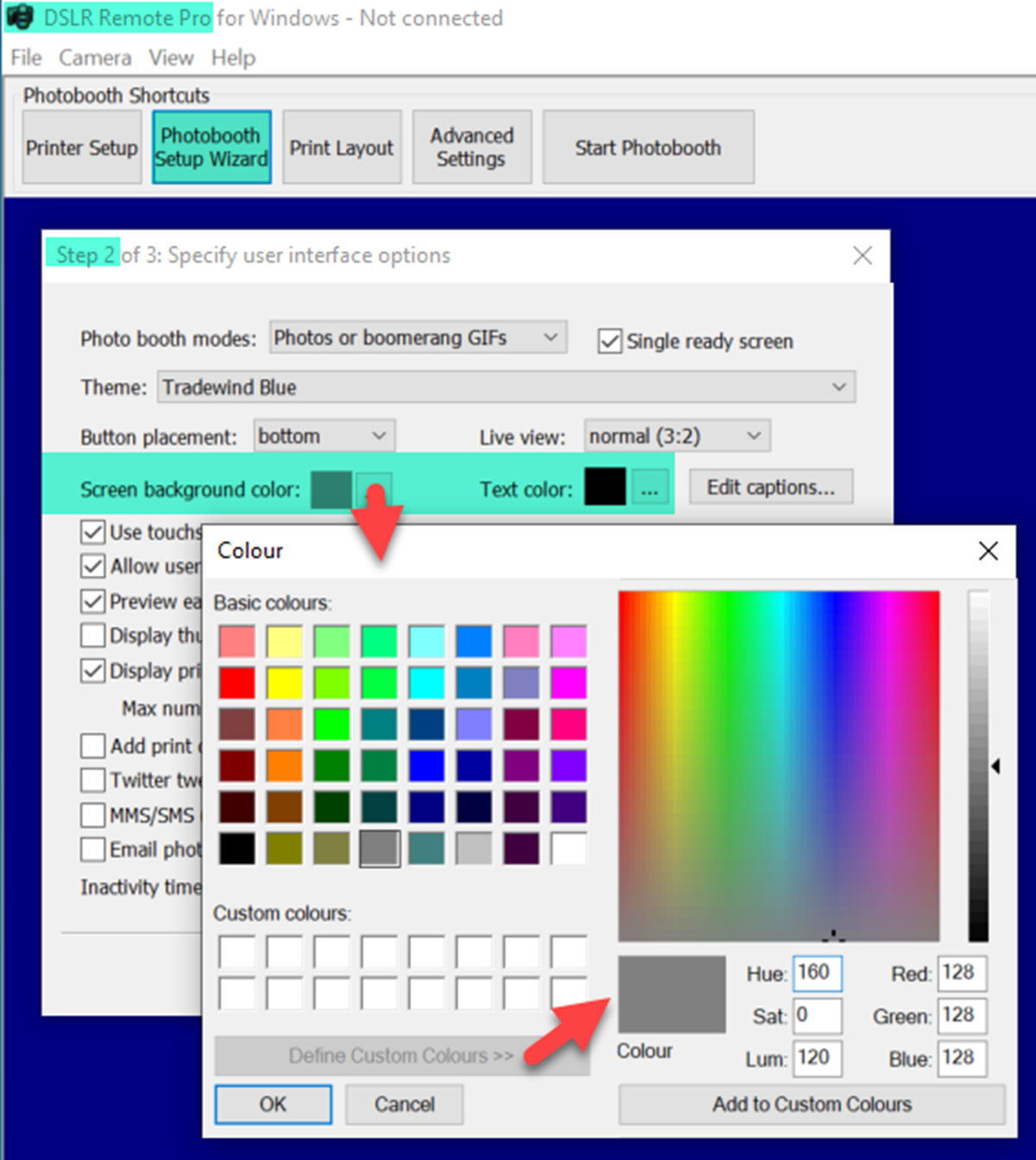Open the Theme dropdown showing Tradewind Blue

(x=506, y=387)
